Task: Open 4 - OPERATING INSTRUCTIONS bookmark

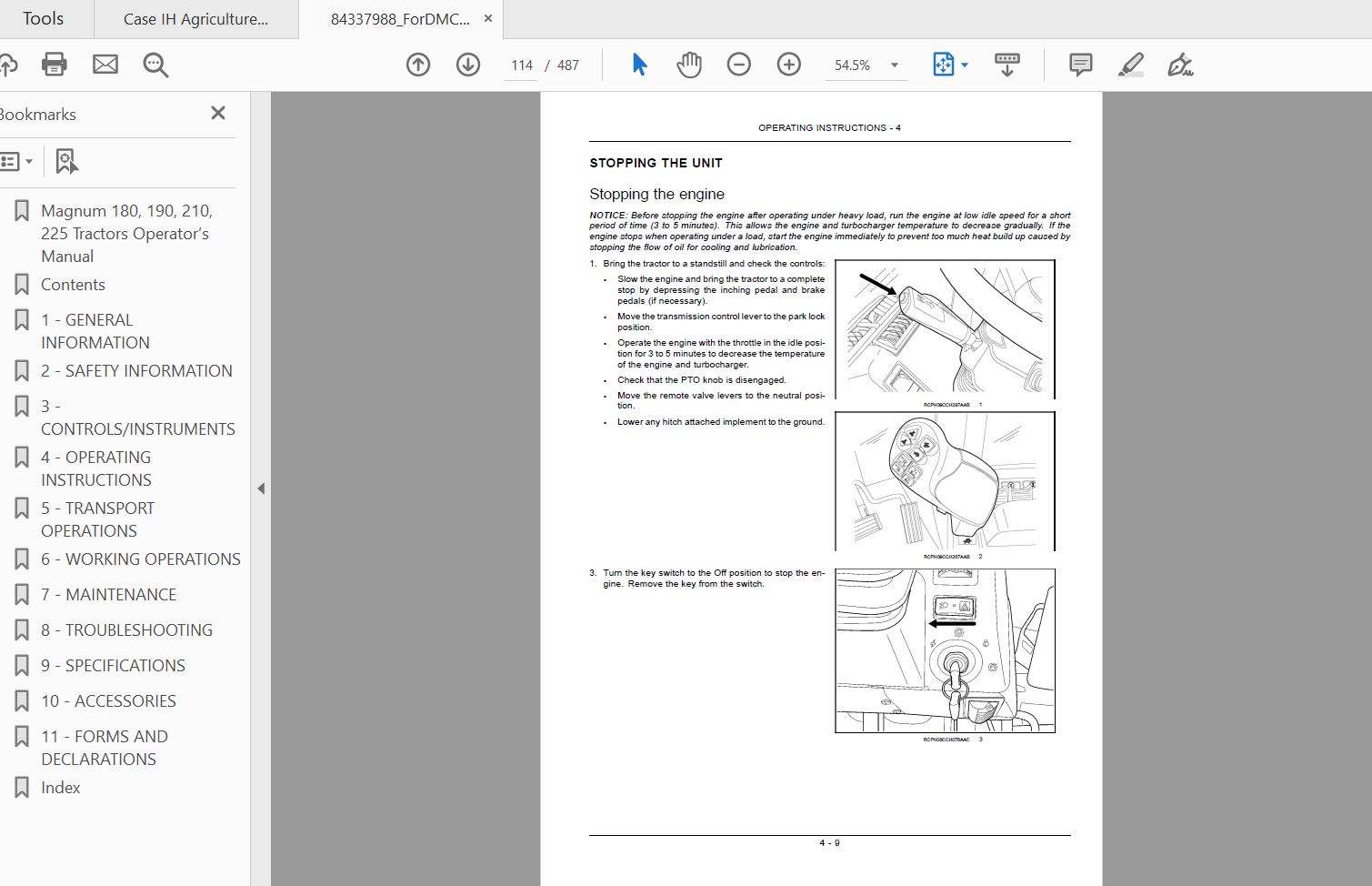Action: click(x=96, y=468)
